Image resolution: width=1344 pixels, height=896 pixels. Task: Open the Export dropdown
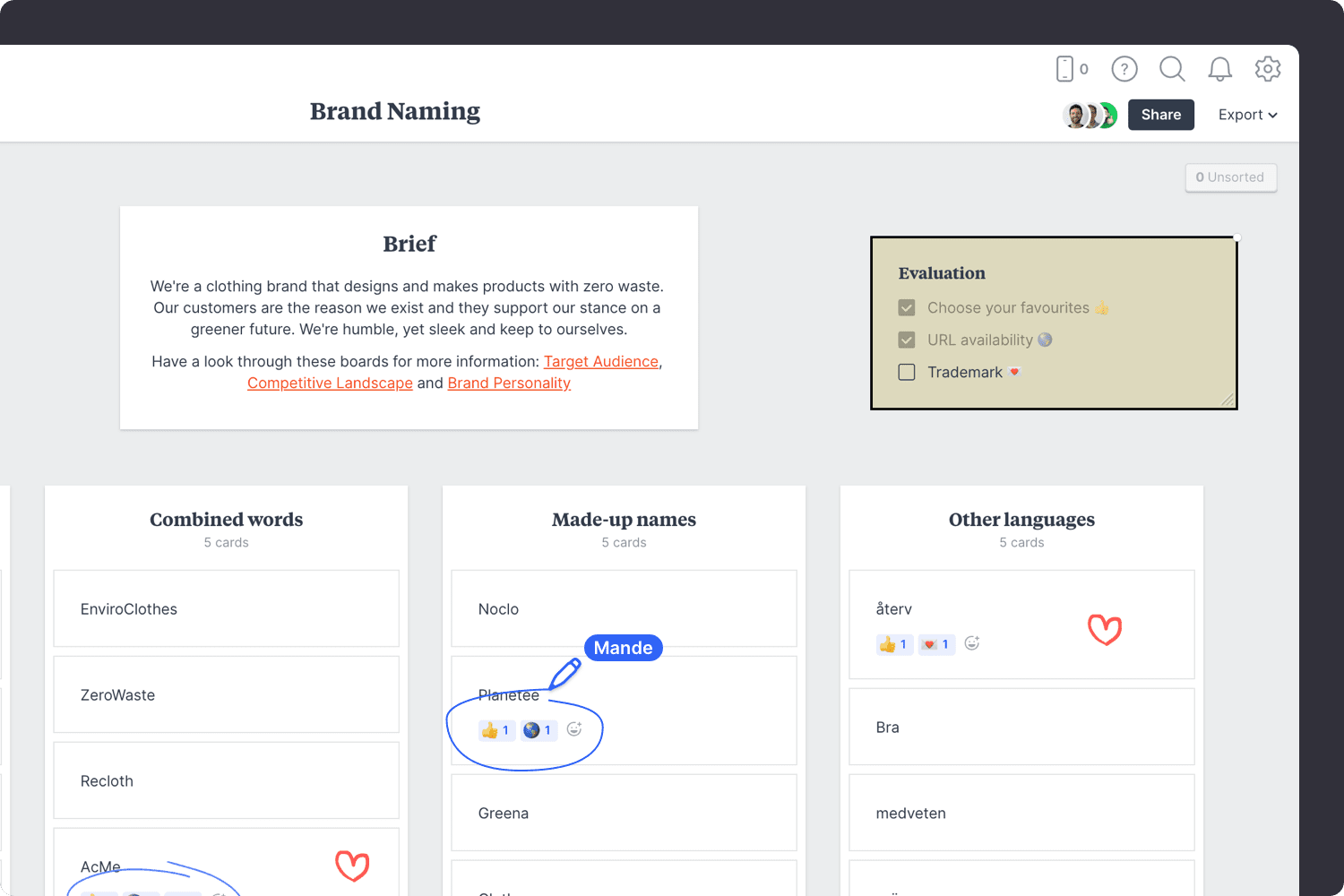tap(1247, 115)
